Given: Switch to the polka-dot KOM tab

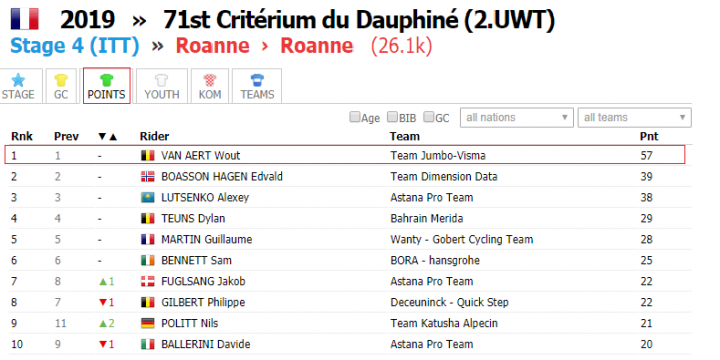Looking at the screenshot, I should pyautogui.click(x=210, y=86).
